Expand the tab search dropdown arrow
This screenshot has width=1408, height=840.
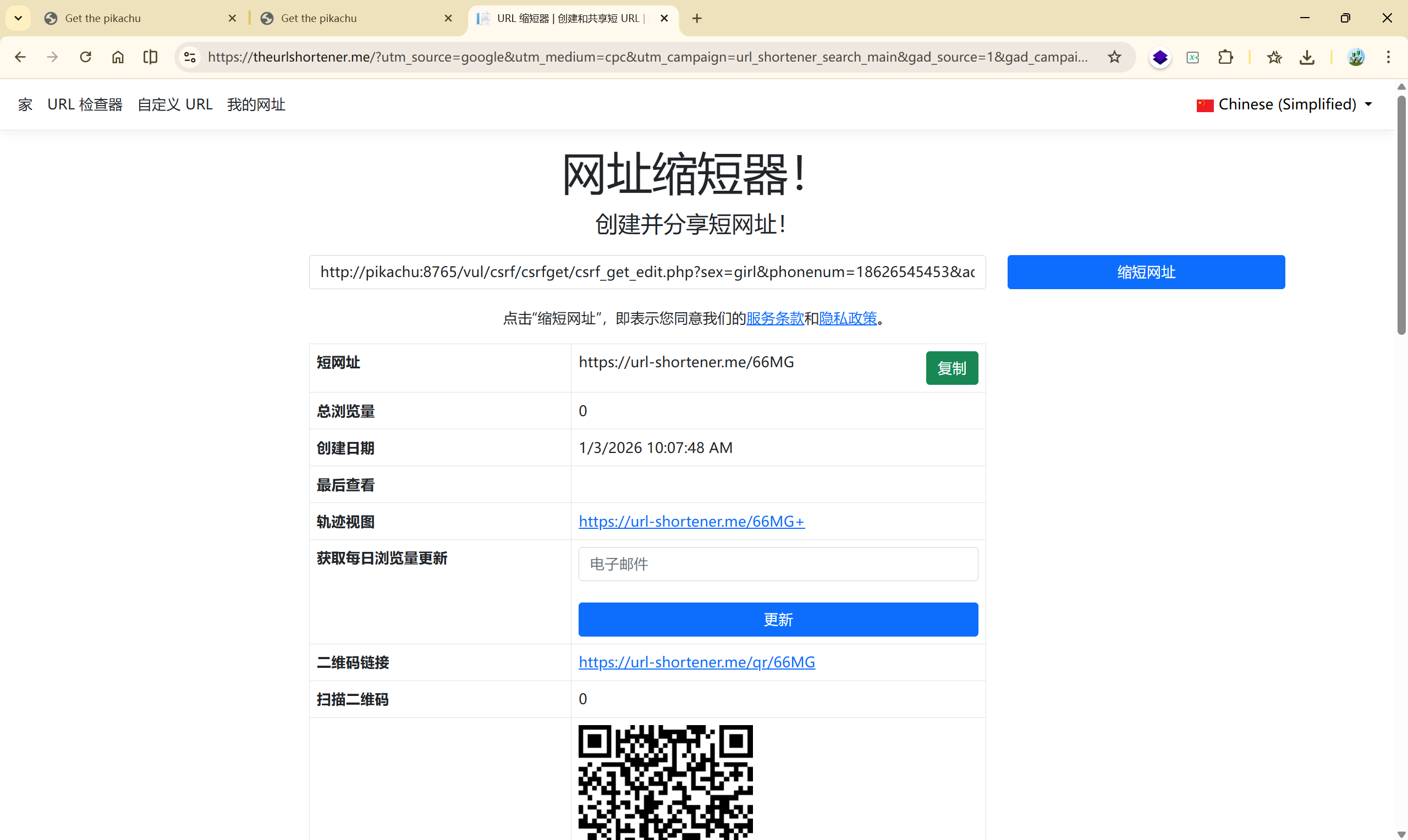coord(18,18)
